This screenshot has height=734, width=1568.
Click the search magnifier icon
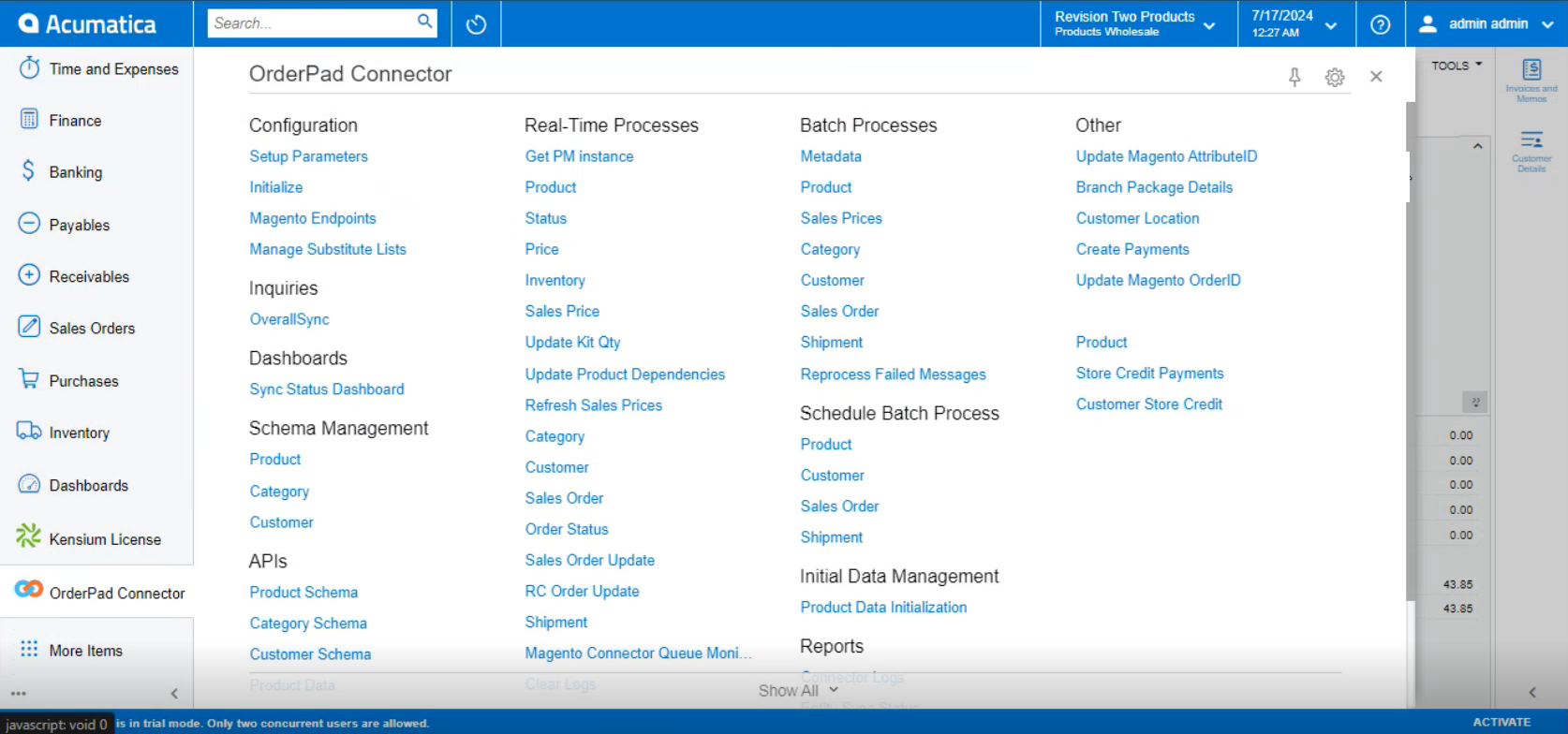(425, 22)
